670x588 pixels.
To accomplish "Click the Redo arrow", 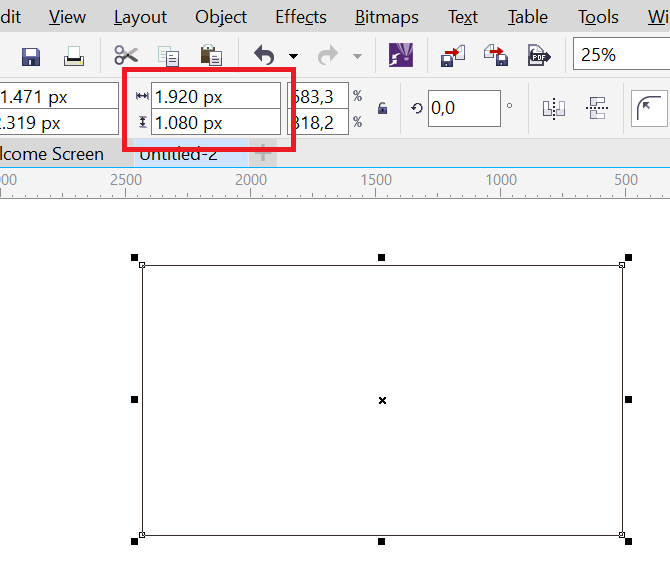I will click(328, 56).
